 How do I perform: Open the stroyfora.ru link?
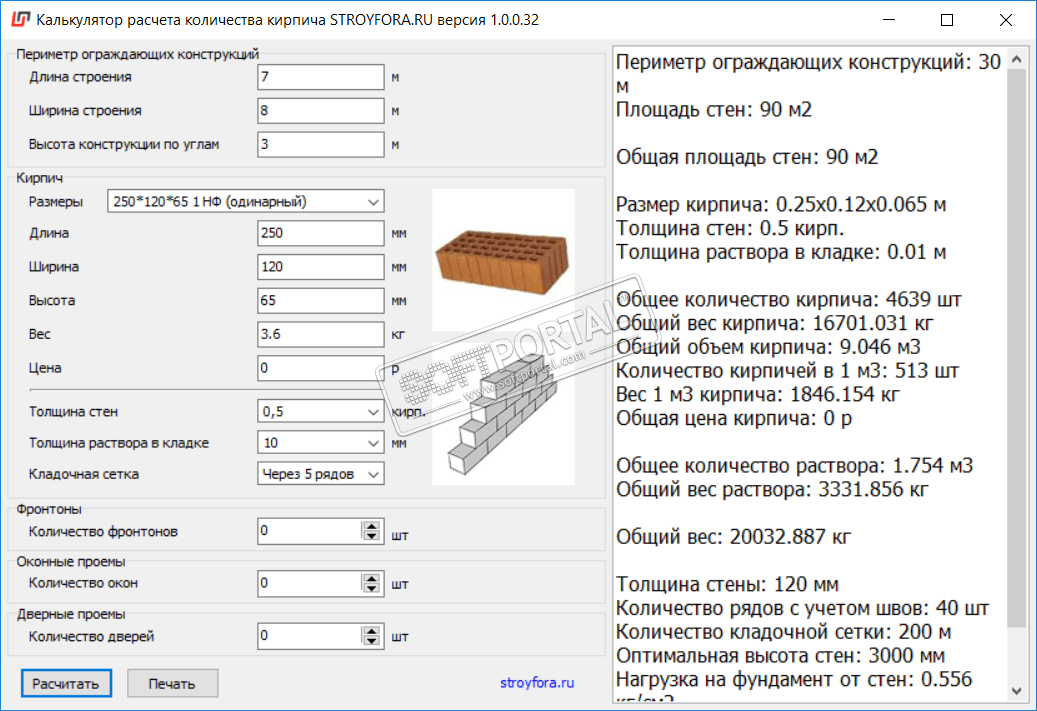click(x=537, y=684)
